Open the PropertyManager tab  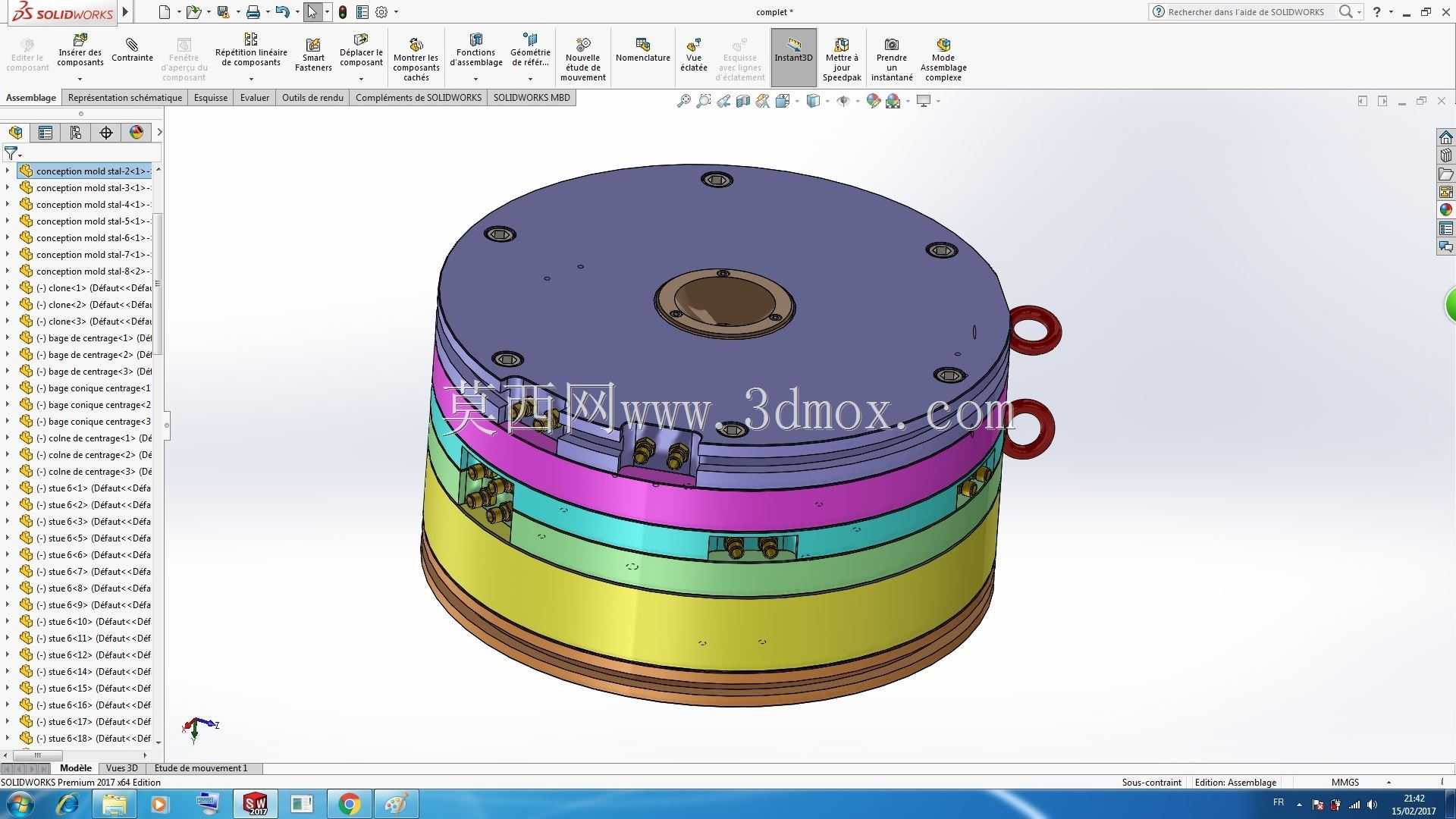tap(45, 133)
